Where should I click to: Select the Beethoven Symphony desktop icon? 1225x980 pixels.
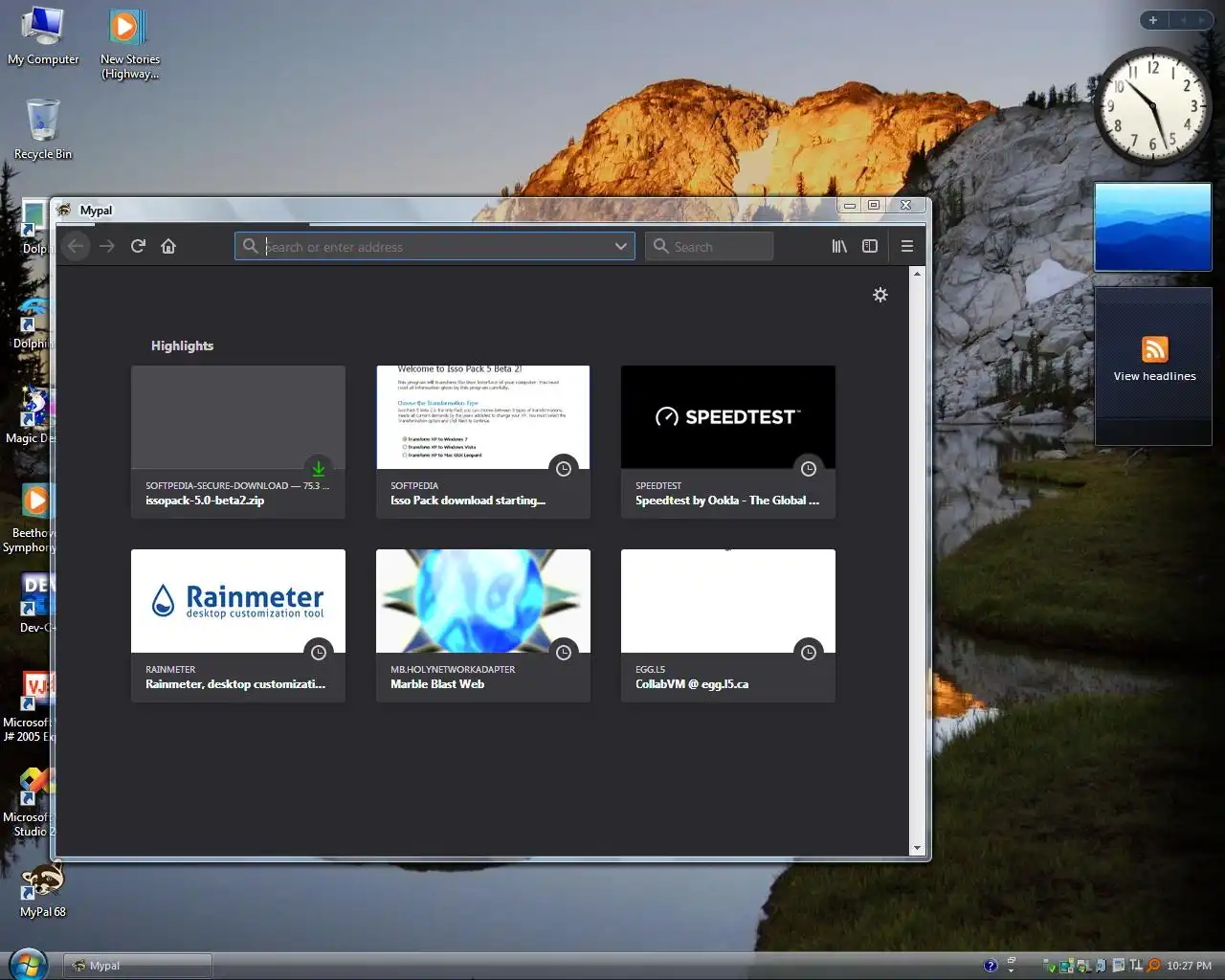pyautogui.click(x=29, y=519)
